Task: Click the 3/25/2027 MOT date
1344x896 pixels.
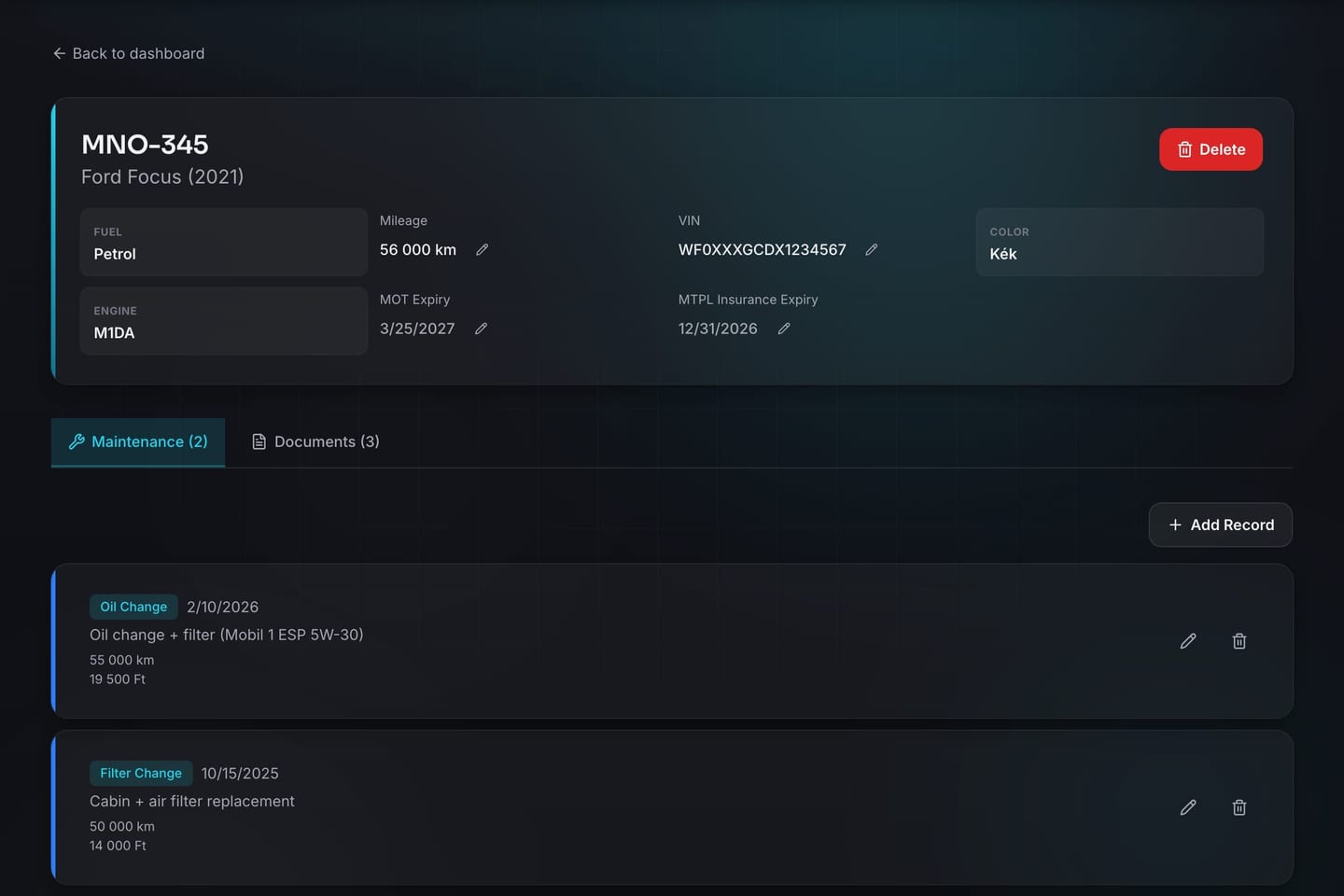Action: tap(417, 329)
